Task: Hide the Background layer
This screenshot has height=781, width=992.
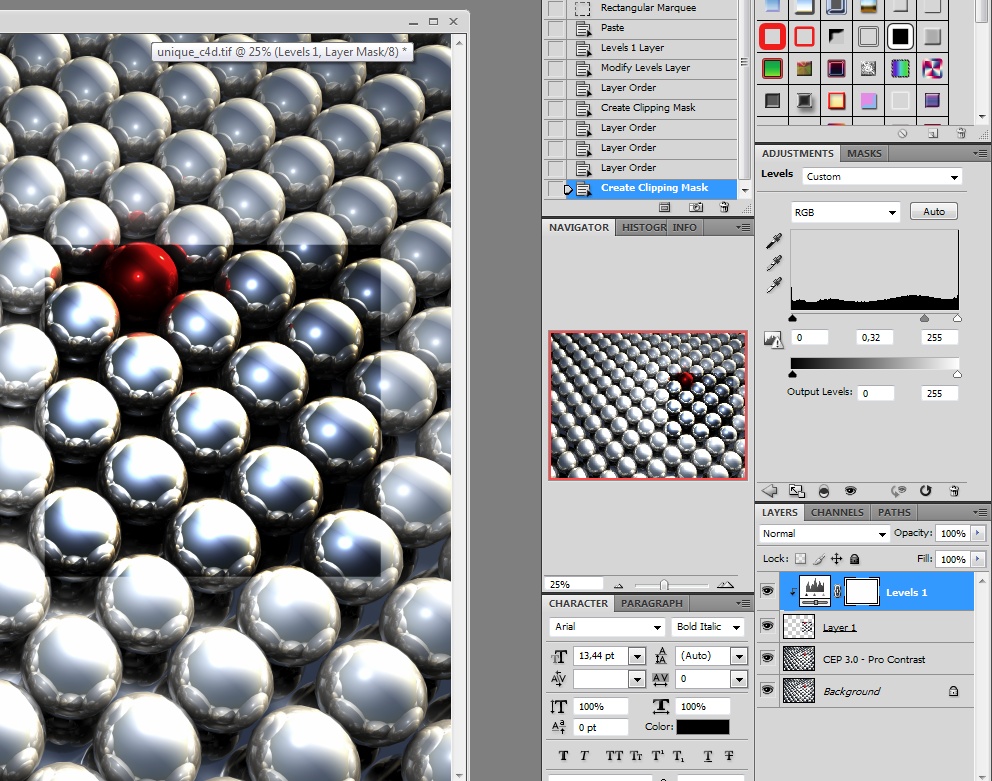Action: pyautogui.click(x=767, y=690)
